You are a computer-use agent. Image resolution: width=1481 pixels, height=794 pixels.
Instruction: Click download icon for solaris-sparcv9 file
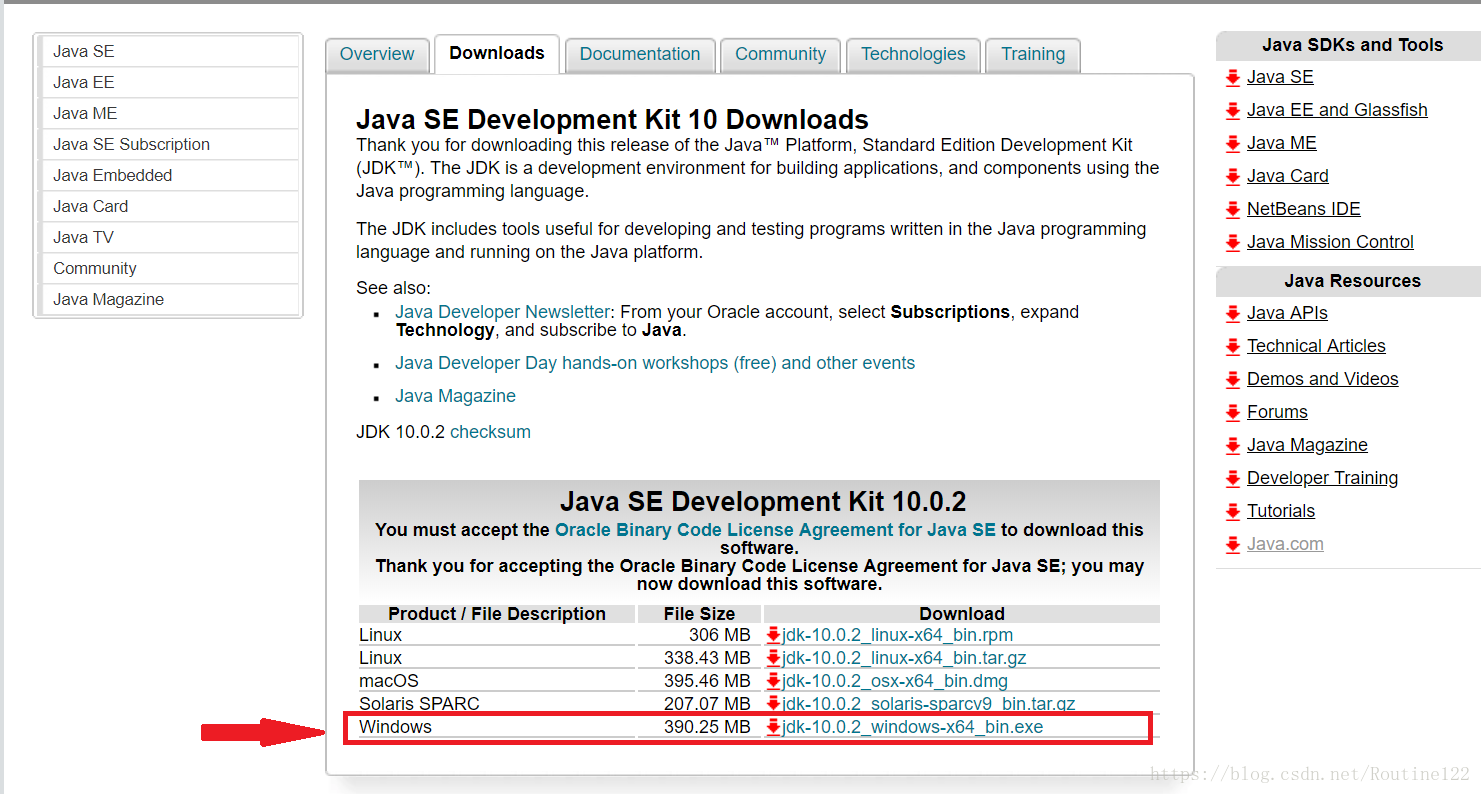pyautogui.click(x=773, y=704)
